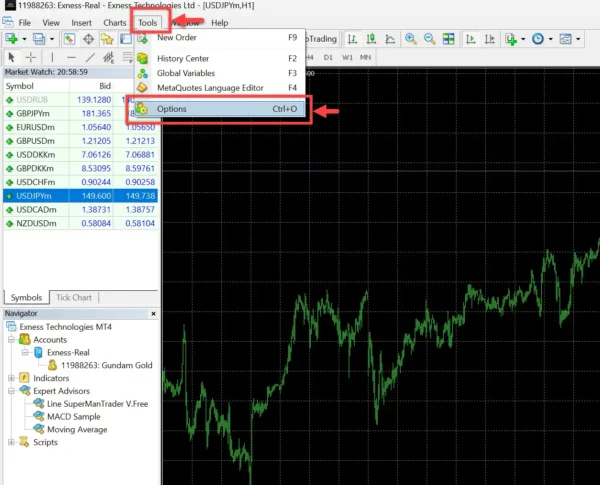The width and height of the screenshot is (600, 485).
Task: Select the GBPJPYm row in Market Watch
Action: coord(80,113)
